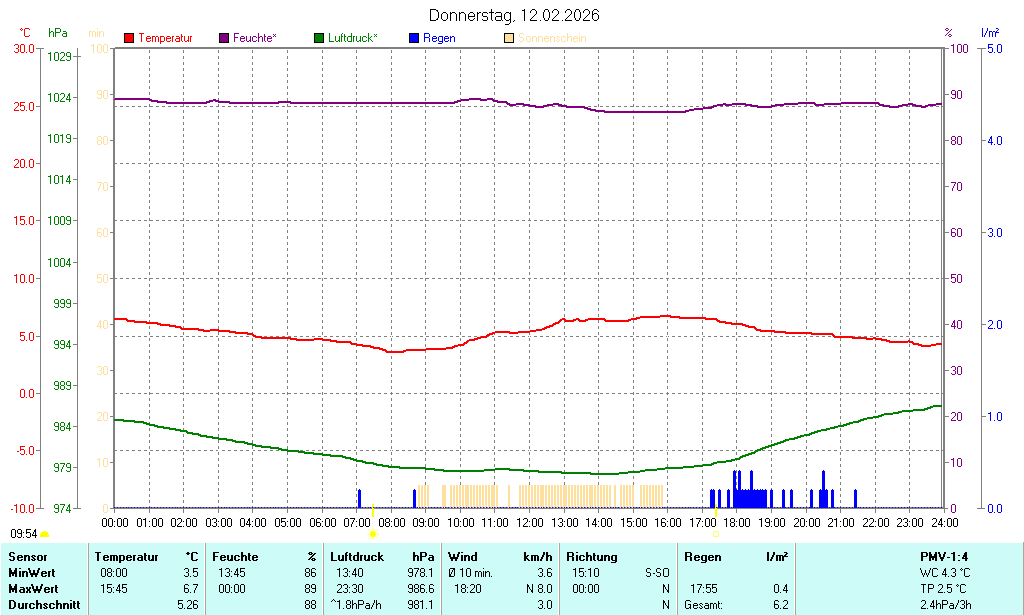Select the Durchschnitt row label
The height and width of the screenshot is (615, 1024).
[x=44, y=605]
